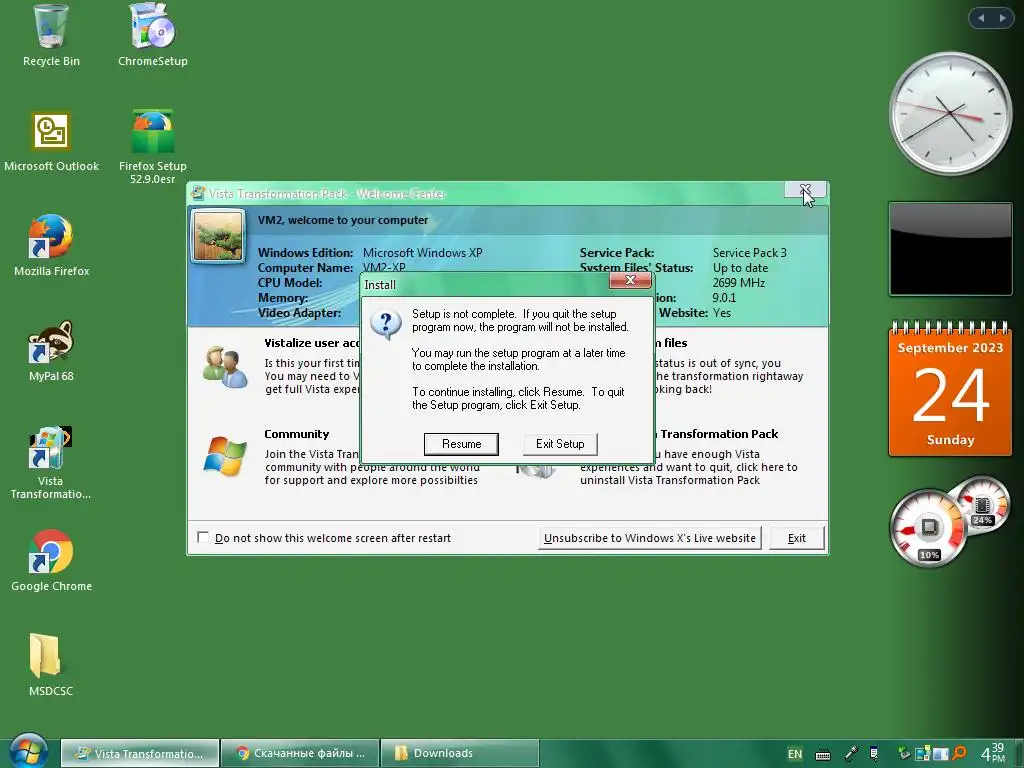Close the Install dialog with red X

click(630, 280)
